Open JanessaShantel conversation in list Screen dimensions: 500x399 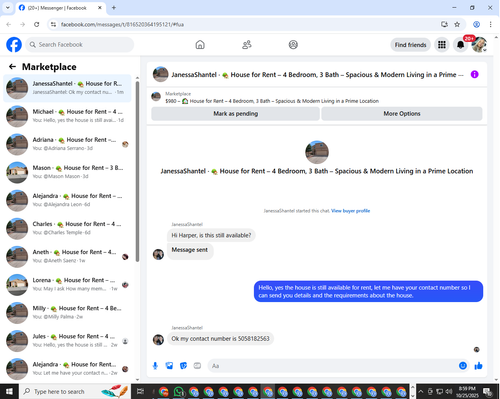click(x=67, y=88)
